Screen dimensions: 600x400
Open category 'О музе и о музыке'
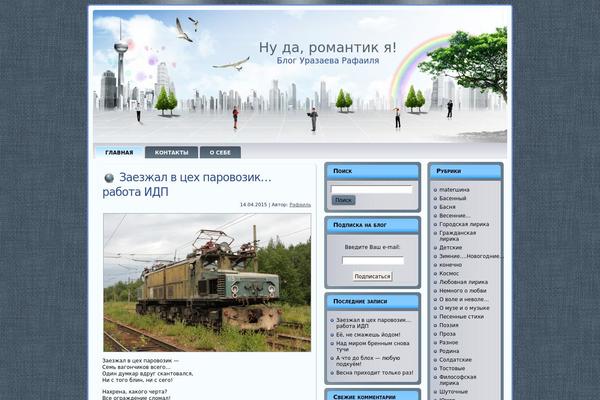coord(464,308)
